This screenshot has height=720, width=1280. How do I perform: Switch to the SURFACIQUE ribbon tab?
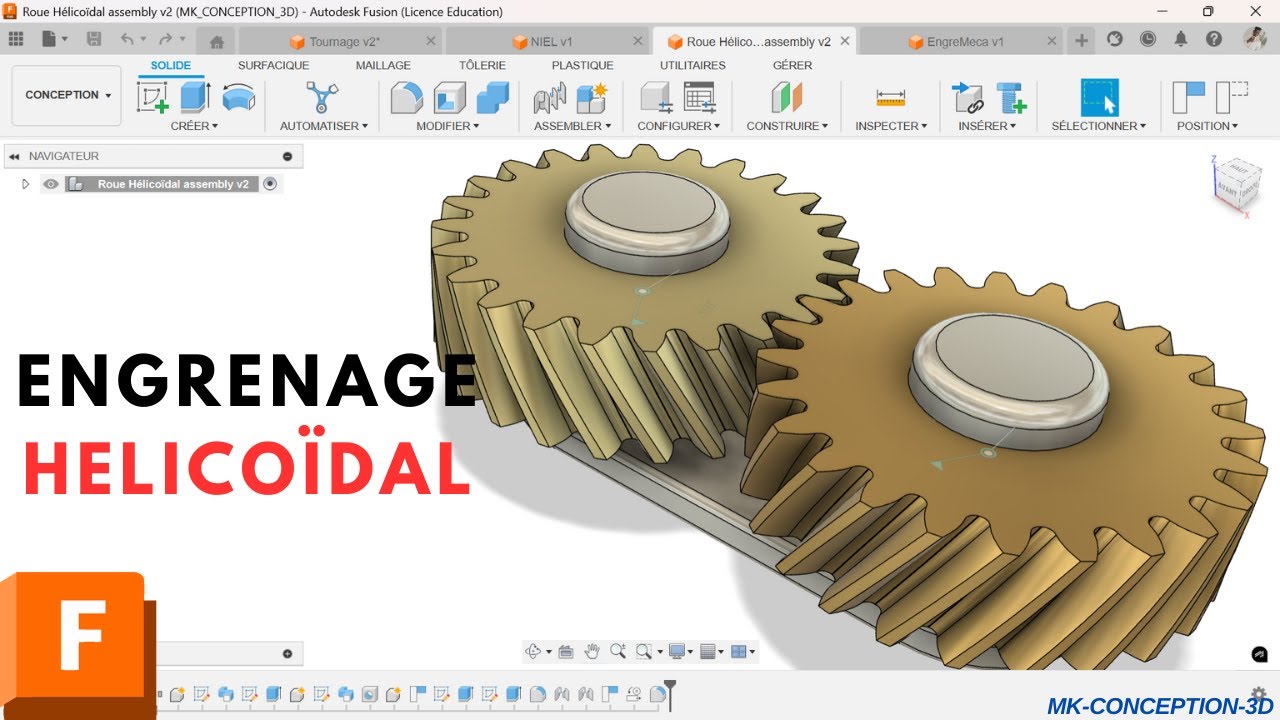click(273, 65)
